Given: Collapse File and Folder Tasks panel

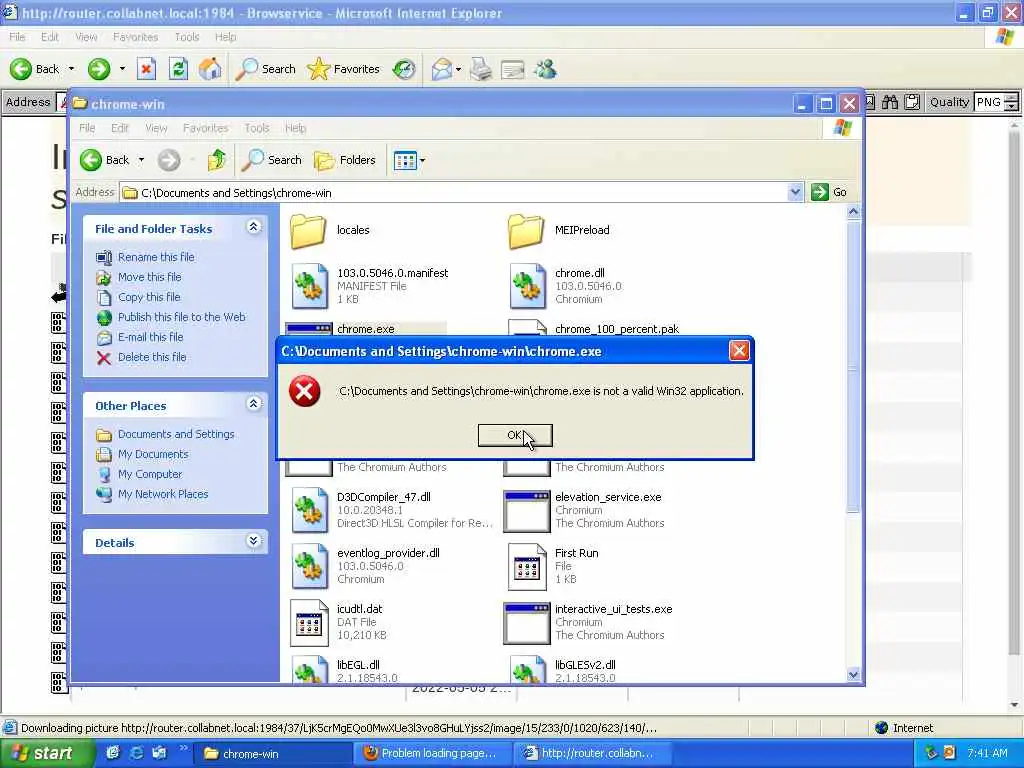Looking at the screenshot, I should click(253, 227).
